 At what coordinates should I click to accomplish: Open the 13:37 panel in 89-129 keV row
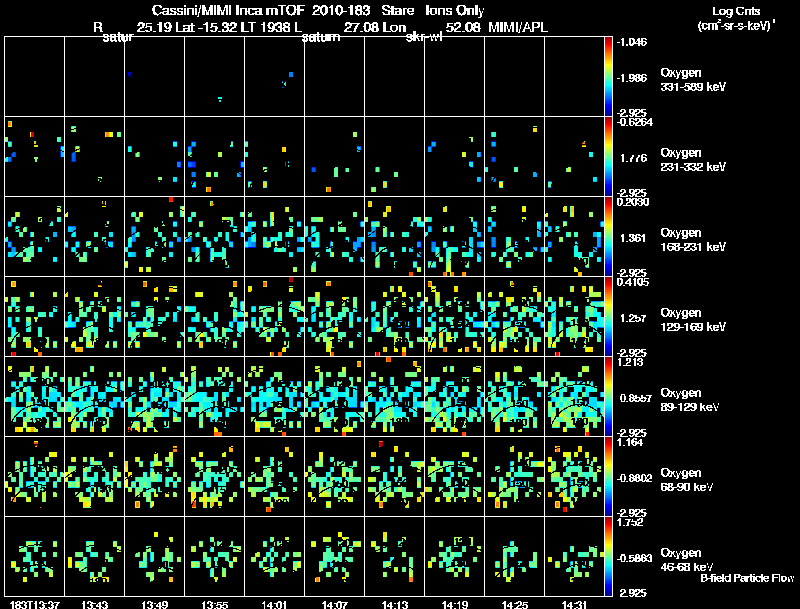pyautogui.click(x=34, y=396)
